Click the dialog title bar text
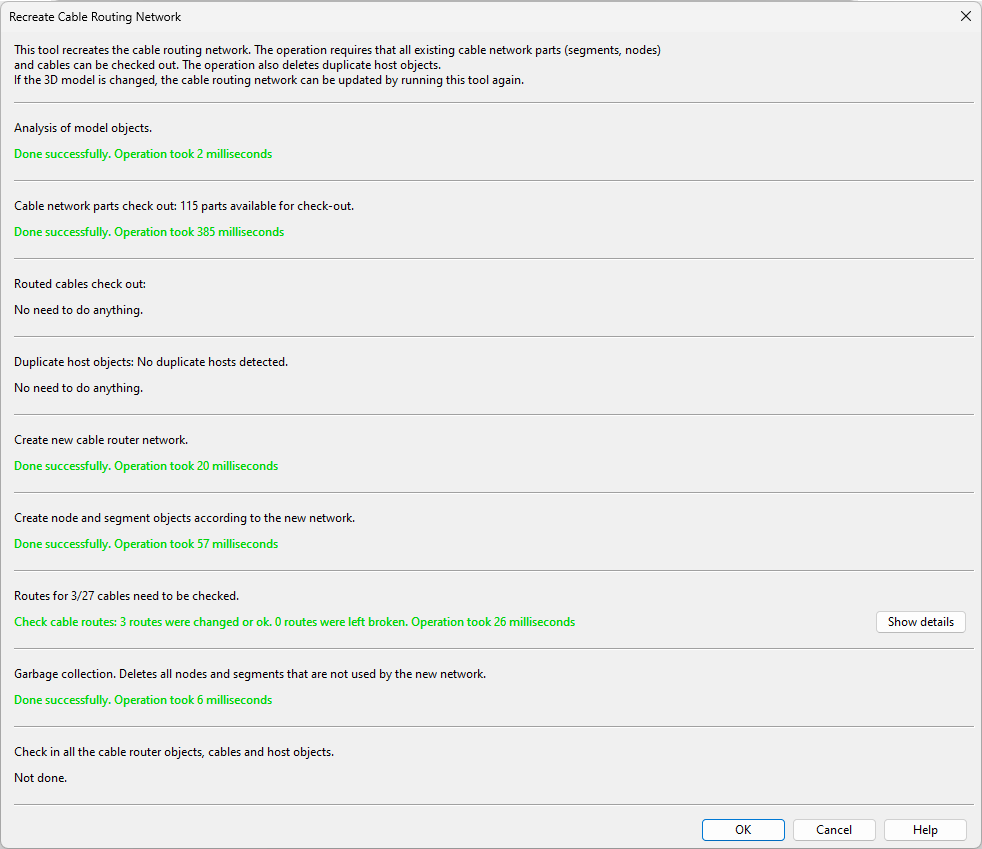The width and height of the screenshot is (982, 849). (95, 17)
